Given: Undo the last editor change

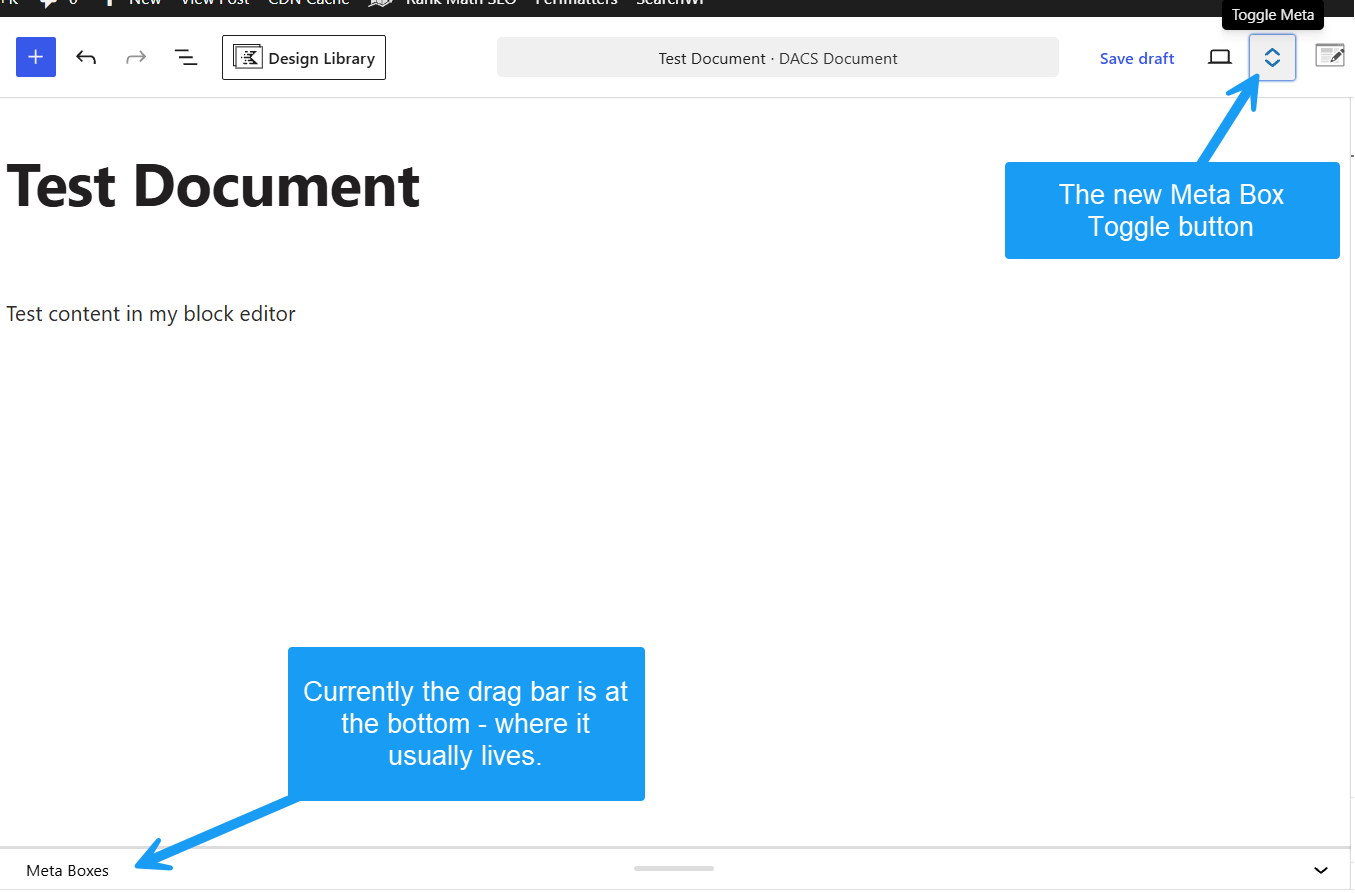Looking at the screenshot, I should (x=86, y=58).
